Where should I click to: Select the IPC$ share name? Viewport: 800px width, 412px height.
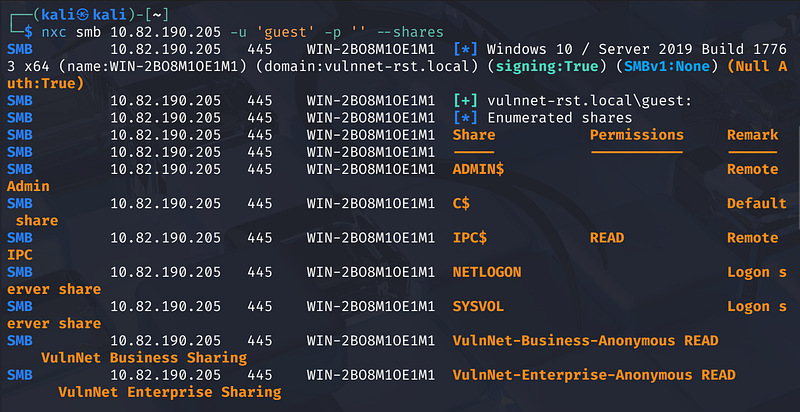point(469,238)
